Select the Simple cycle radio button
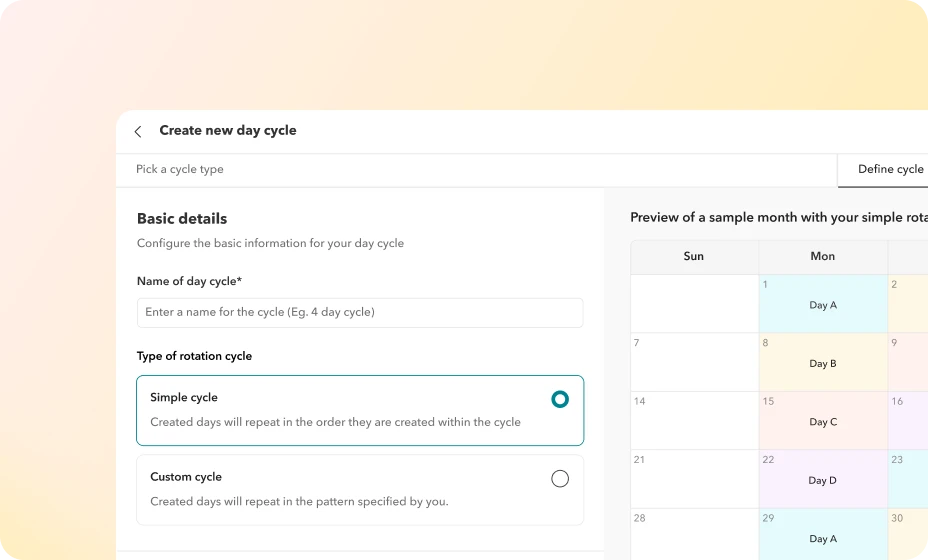This screenshot has width=928, height=560. click(560, 399)
